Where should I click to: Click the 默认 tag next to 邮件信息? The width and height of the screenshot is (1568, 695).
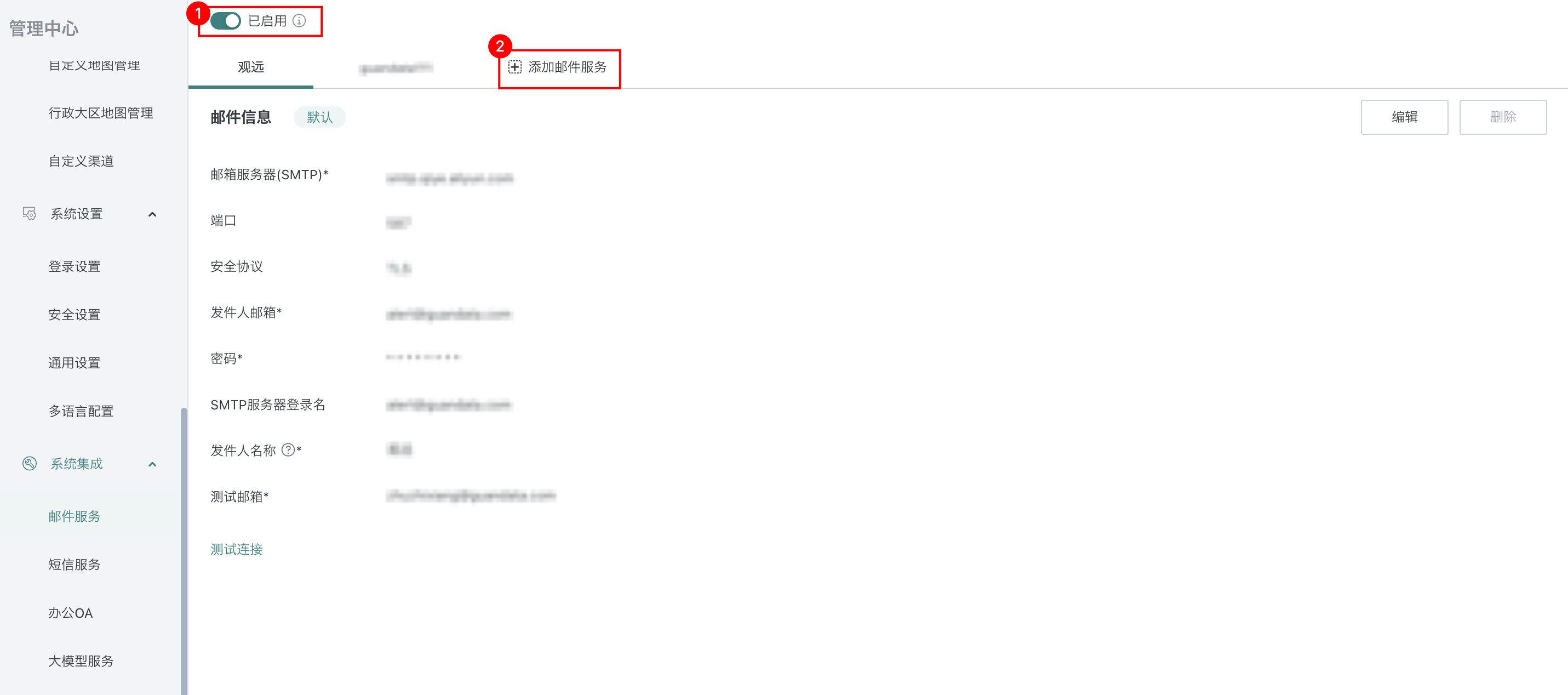(319, 117)
